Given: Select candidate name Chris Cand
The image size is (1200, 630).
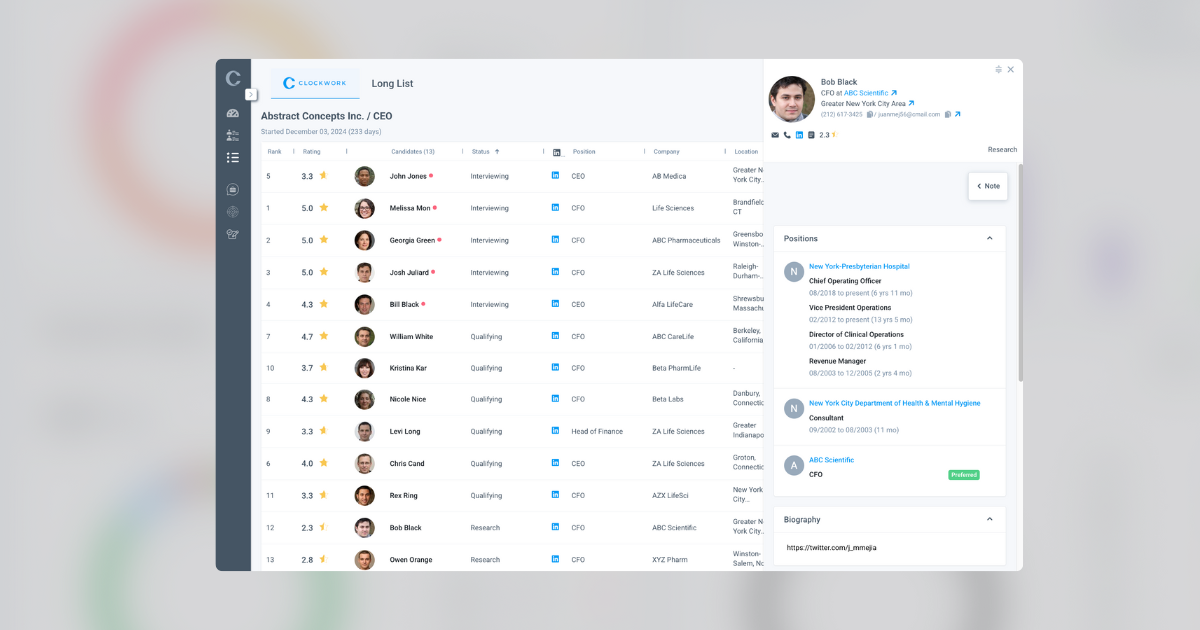Looking at the screenshot, I should 407,464.
